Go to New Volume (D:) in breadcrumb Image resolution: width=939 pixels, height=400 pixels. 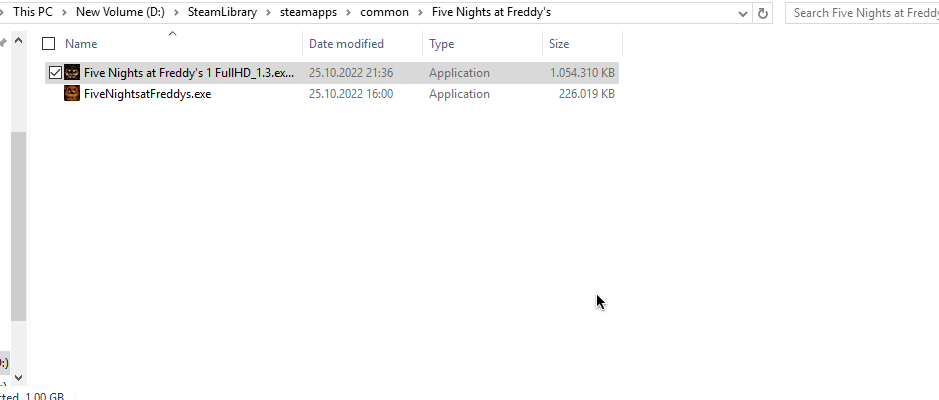click(120, 12)
